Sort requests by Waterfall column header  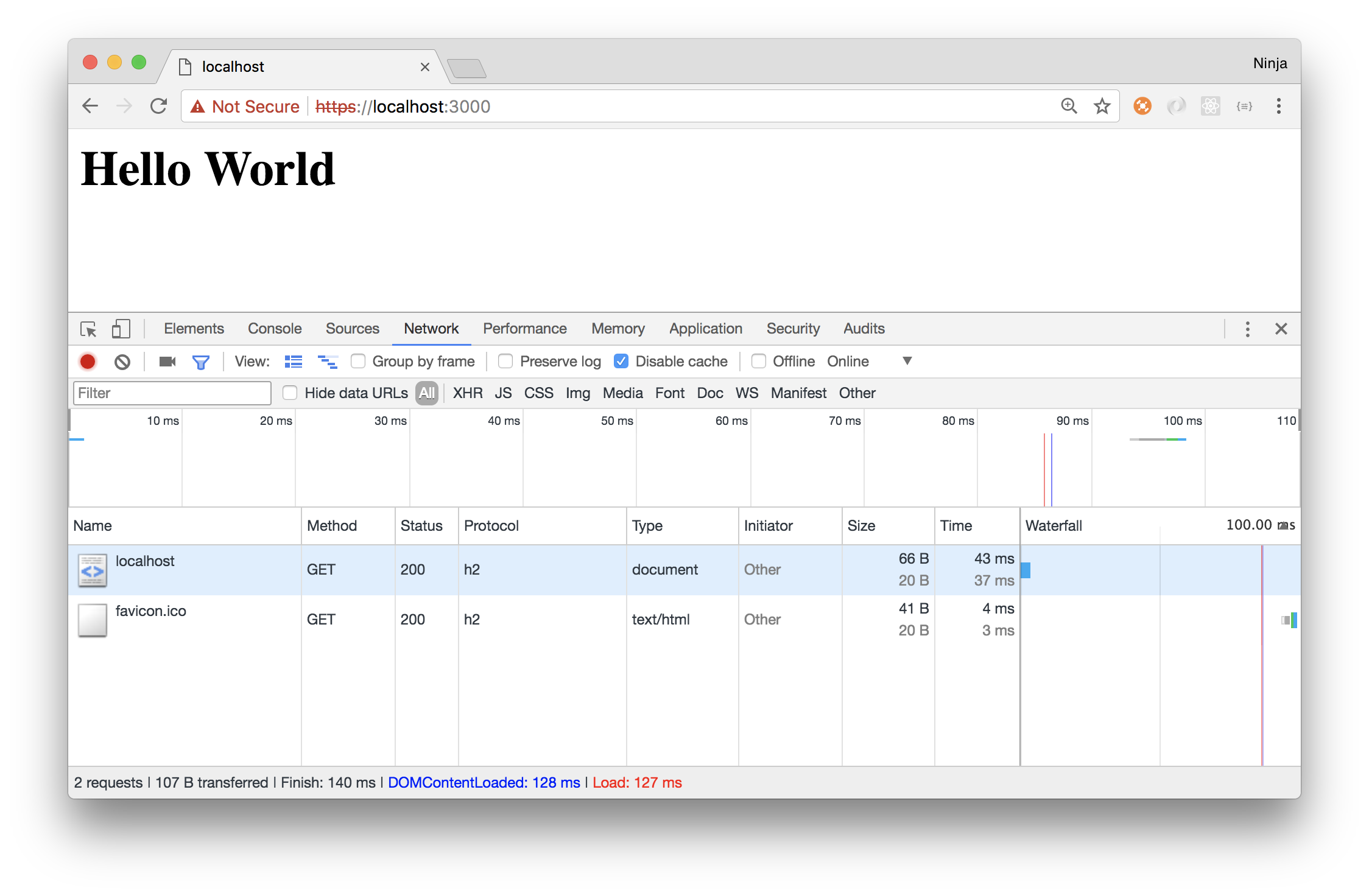[x=1054, y=526]
